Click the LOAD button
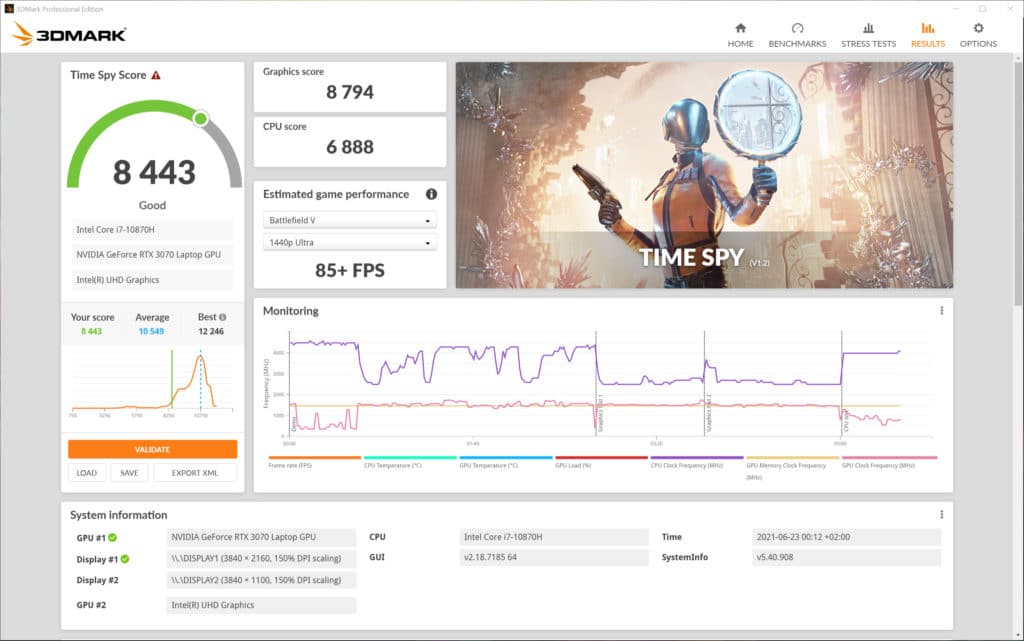Viewport: 1024px width, 641px height. (x=86, y=473)
